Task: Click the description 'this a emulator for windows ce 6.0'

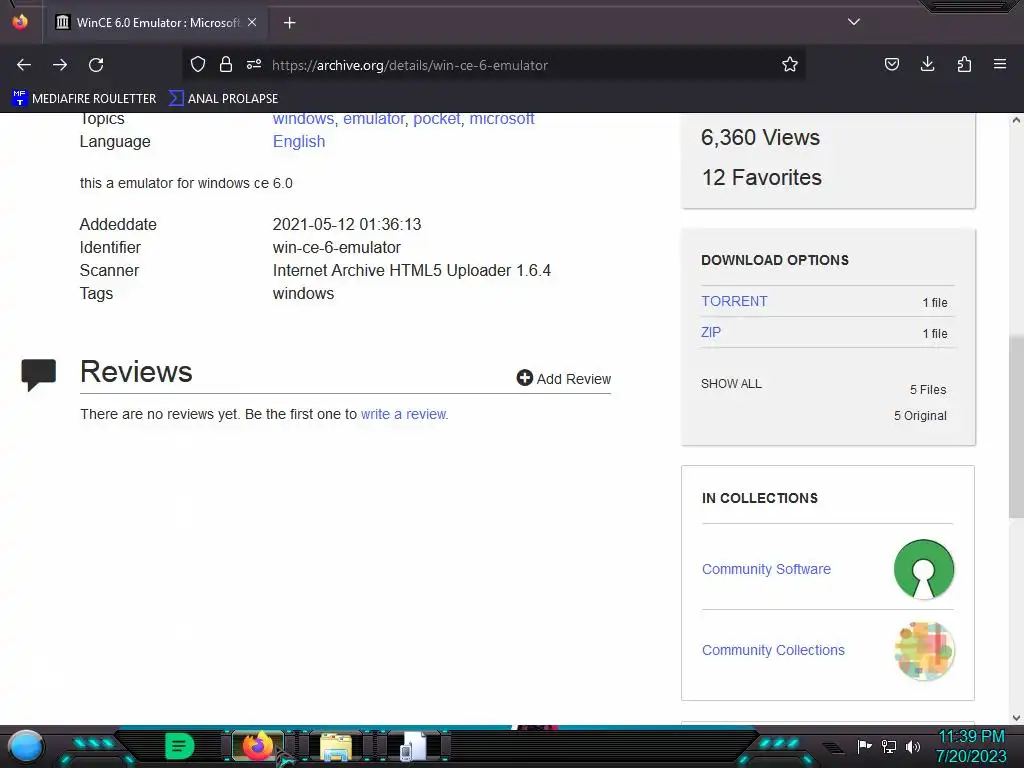Action: pyautogui.click(x=186, y=184)
